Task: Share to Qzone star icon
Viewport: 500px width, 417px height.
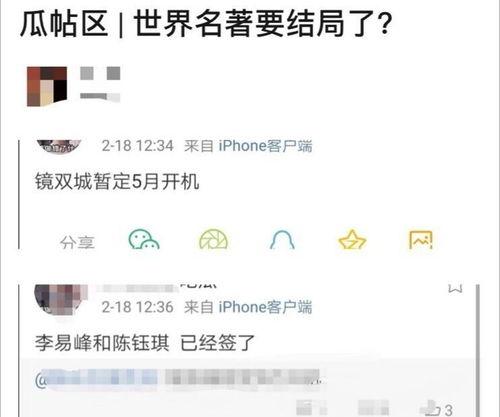Action: [352, 239]
